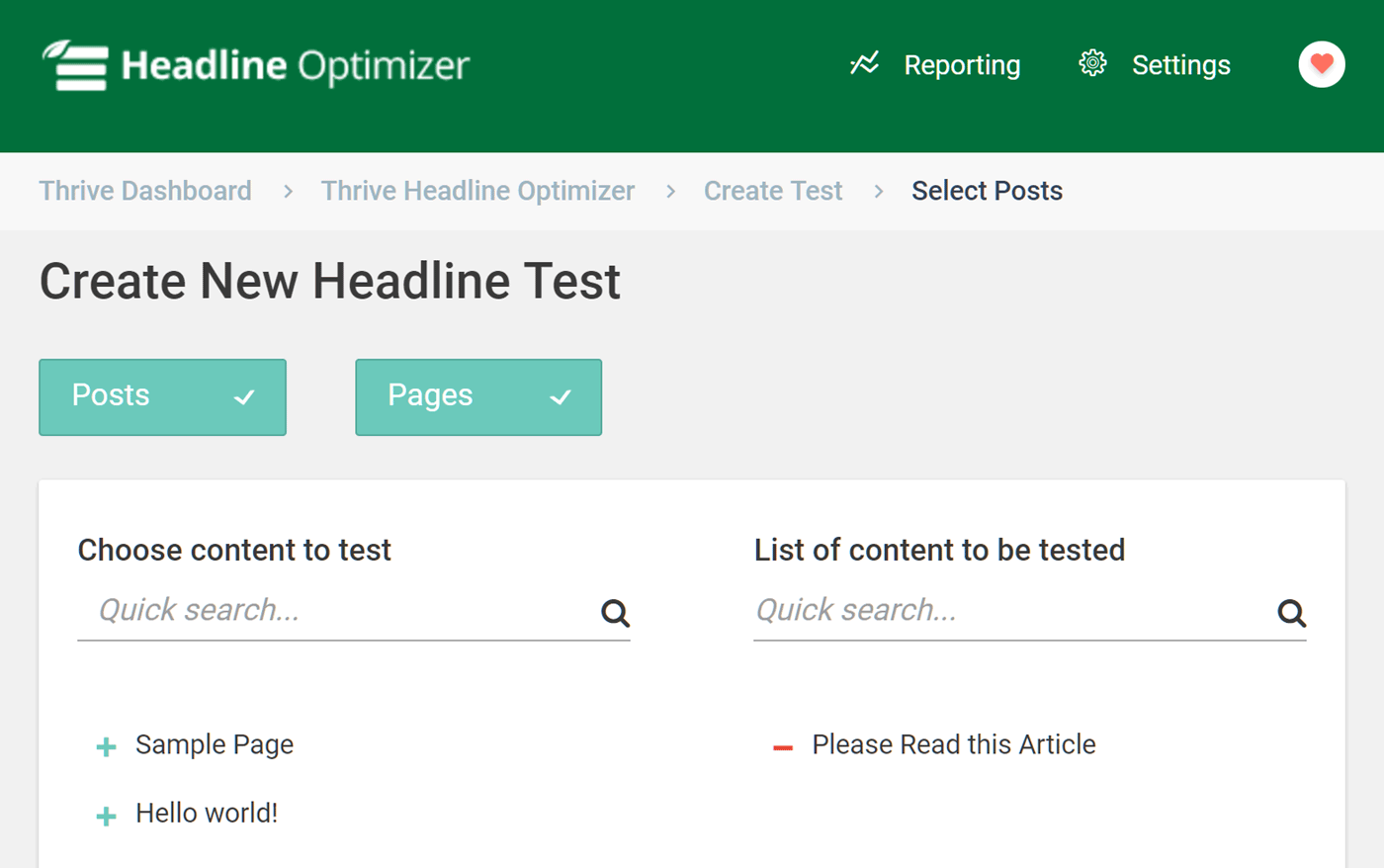This screenshot has height=868, width=1384.
Task: Add Hello world! with plus icon
Action: (x=106, y=816)
